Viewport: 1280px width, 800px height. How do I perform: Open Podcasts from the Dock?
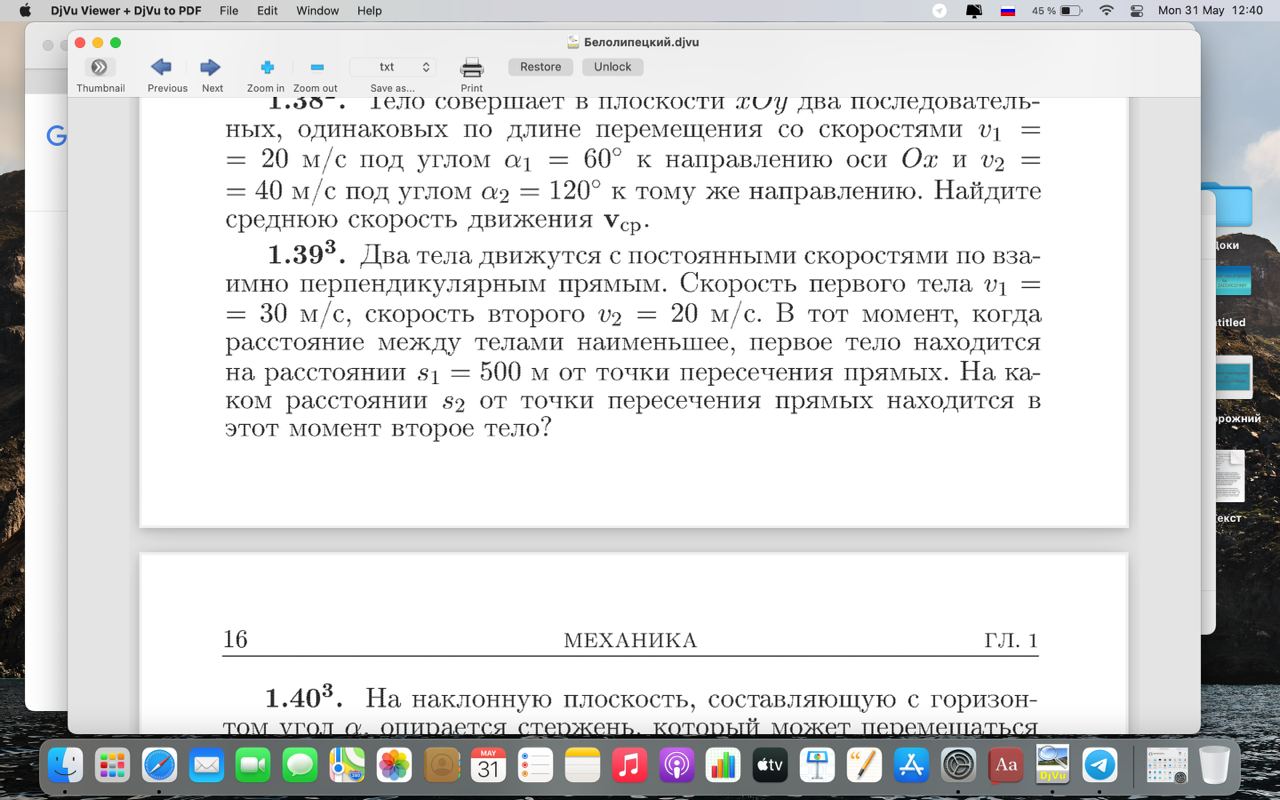coord(676,765)
